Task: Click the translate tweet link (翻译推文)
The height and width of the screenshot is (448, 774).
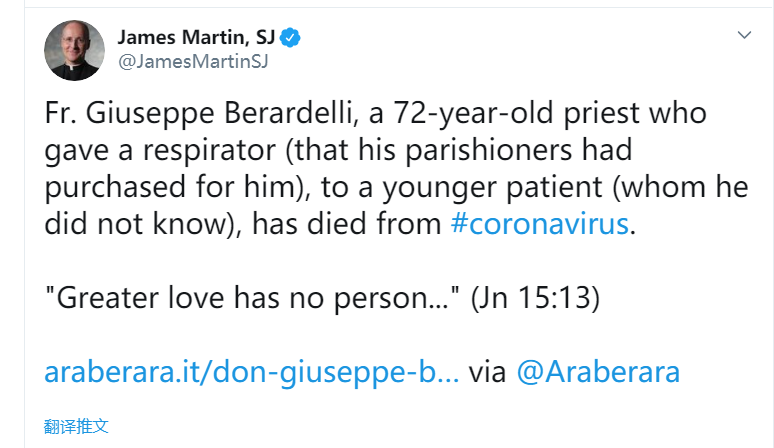Action: coord(76,426)
